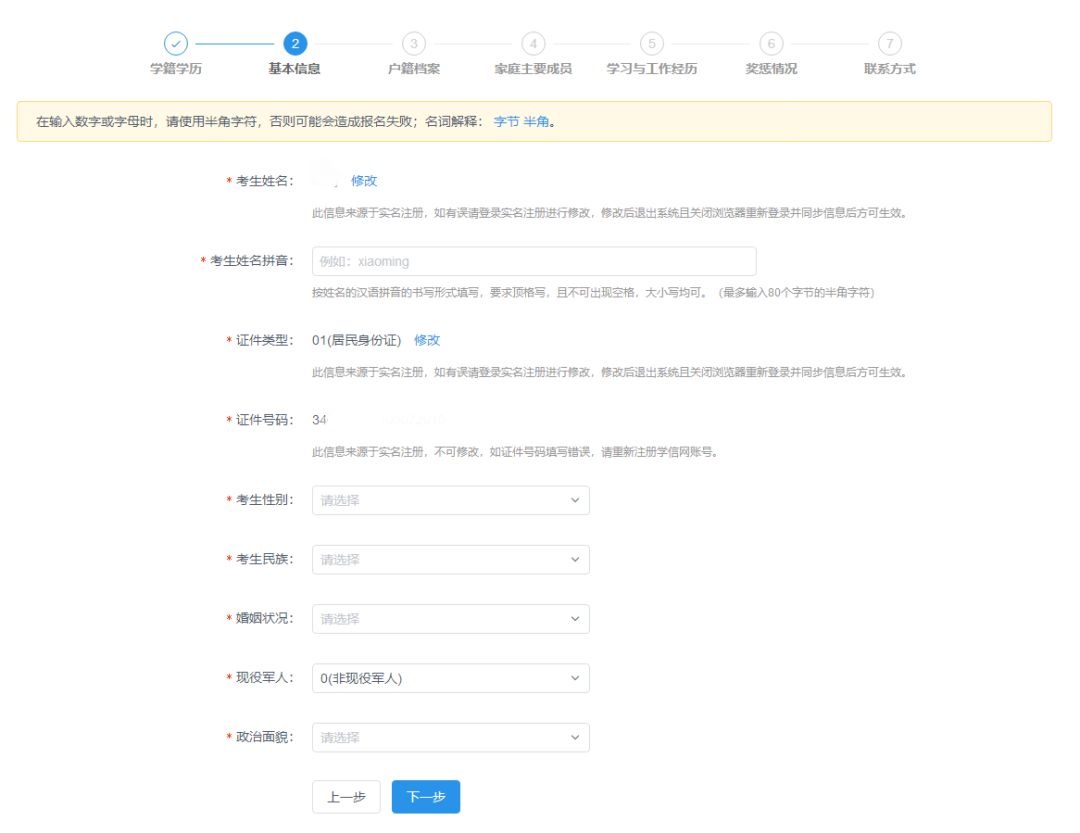The image size is (1080, 833).
Task: Click the step 3 户籍档案 circle icon
Action: [x=414, y=44]
